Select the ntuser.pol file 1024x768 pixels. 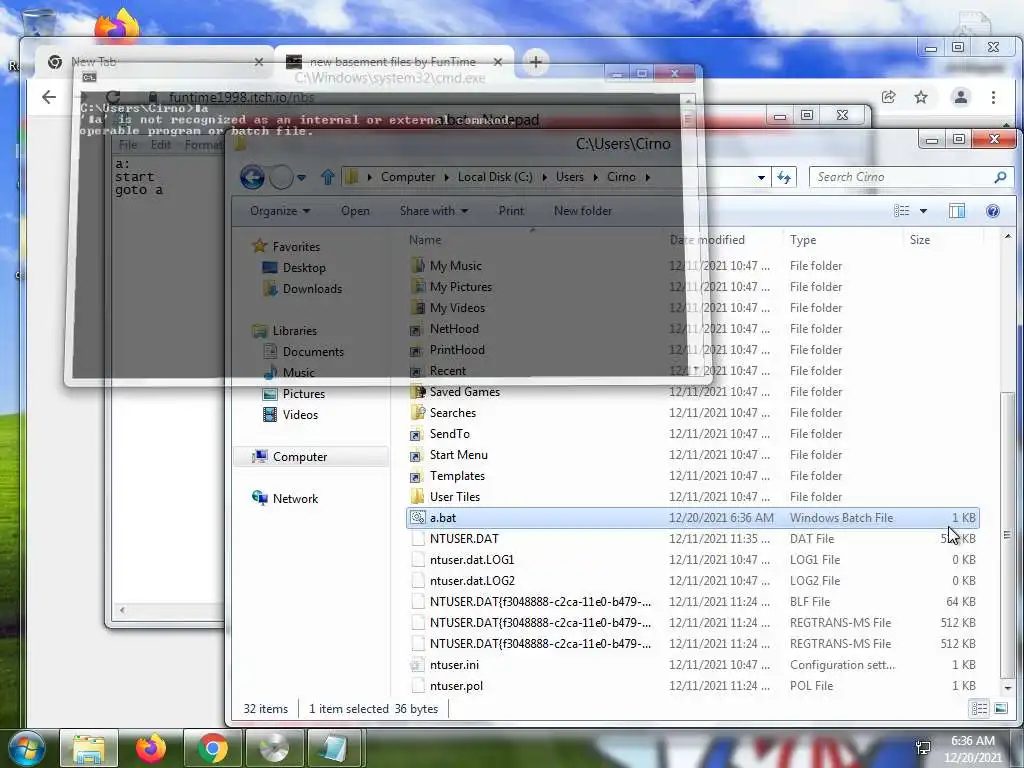[456, 686]
